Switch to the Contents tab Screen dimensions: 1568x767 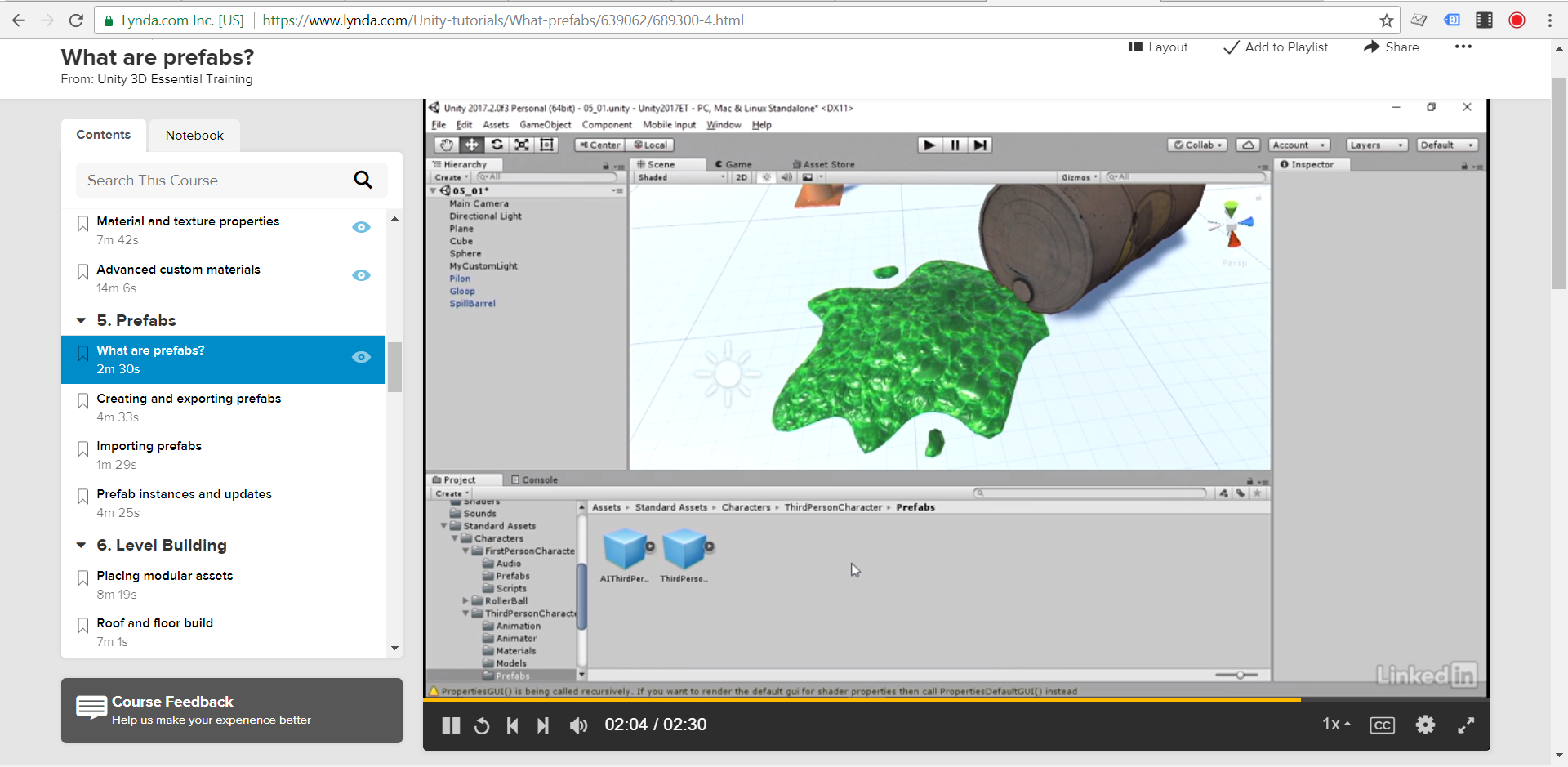pos(104,135)
